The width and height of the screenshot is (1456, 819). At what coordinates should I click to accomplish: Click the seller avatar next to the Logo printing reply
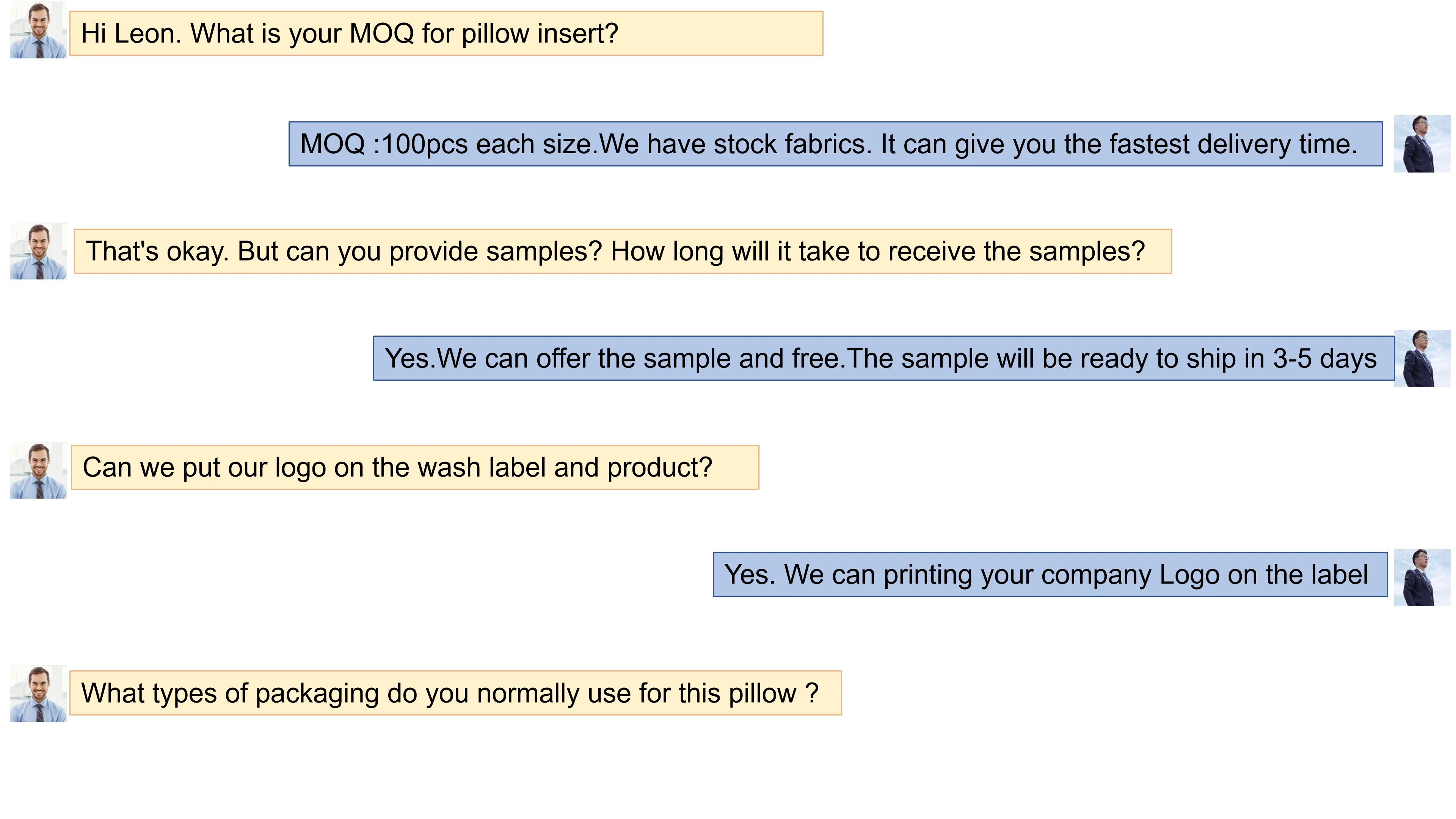pyautogui.click(x=1421, y=577)
